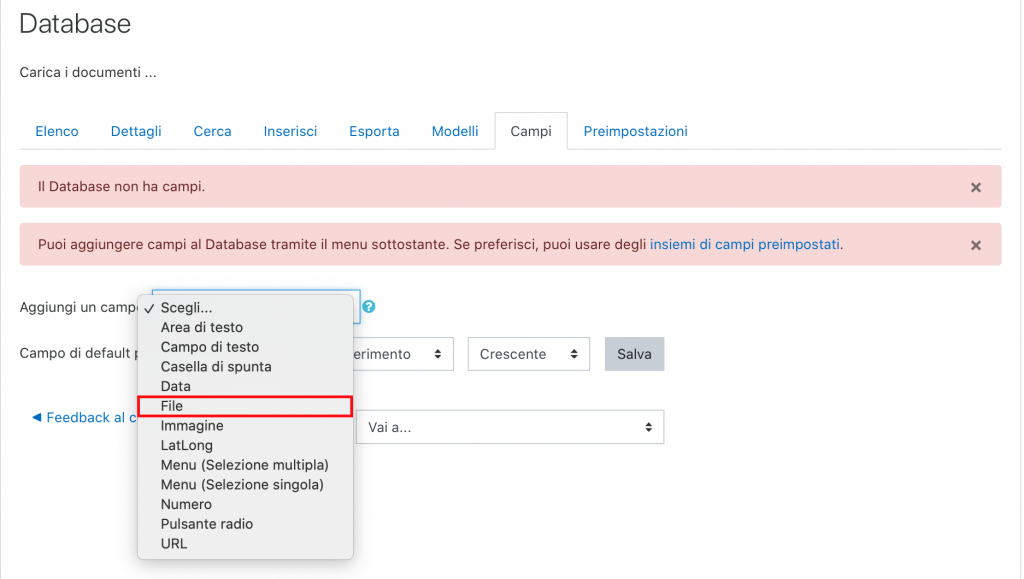Open the Inserisci tab
The height and width of the screenshot is (579, 1024).
point(290,131)
